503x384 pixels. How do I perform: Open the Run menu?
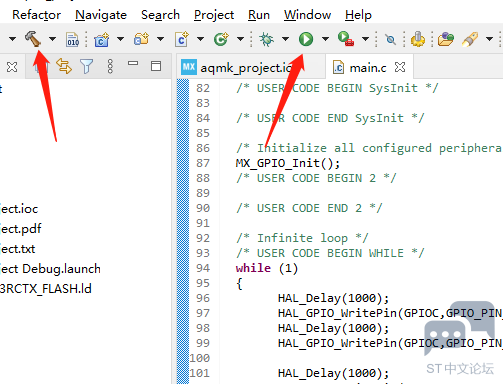pos(259,15)
